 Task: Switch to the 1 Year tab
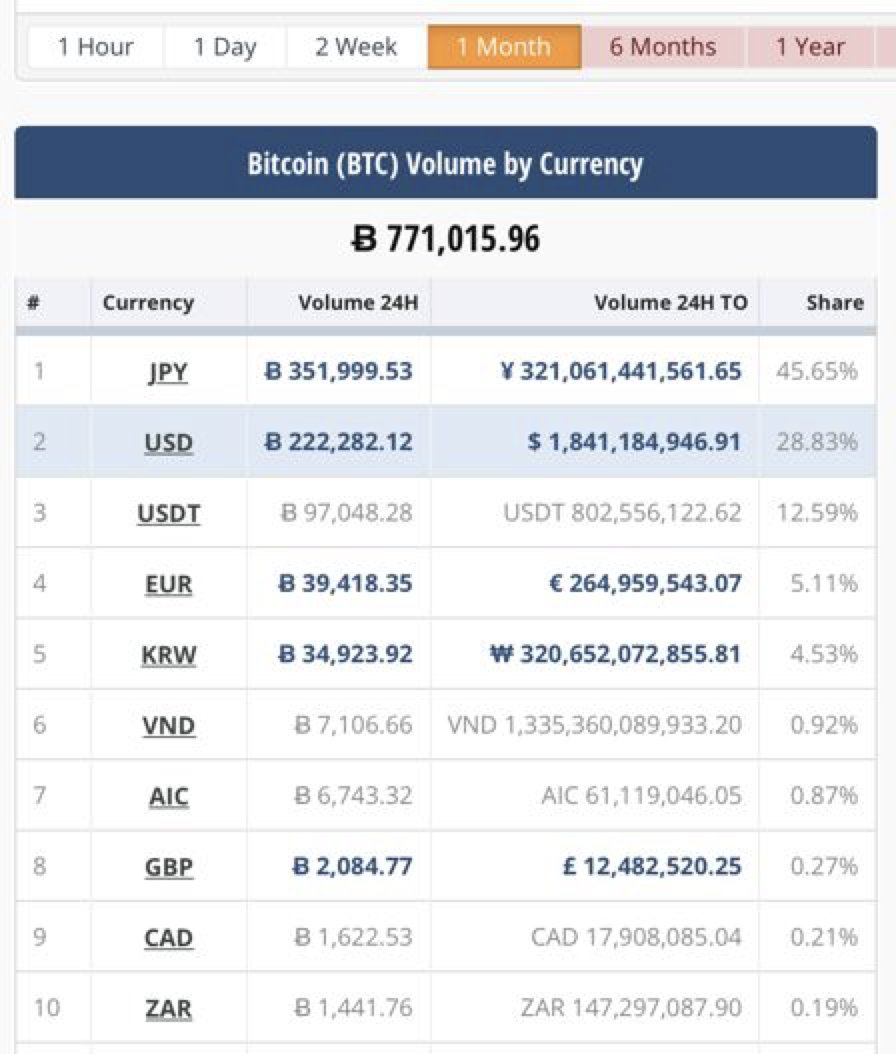point(810,47)
